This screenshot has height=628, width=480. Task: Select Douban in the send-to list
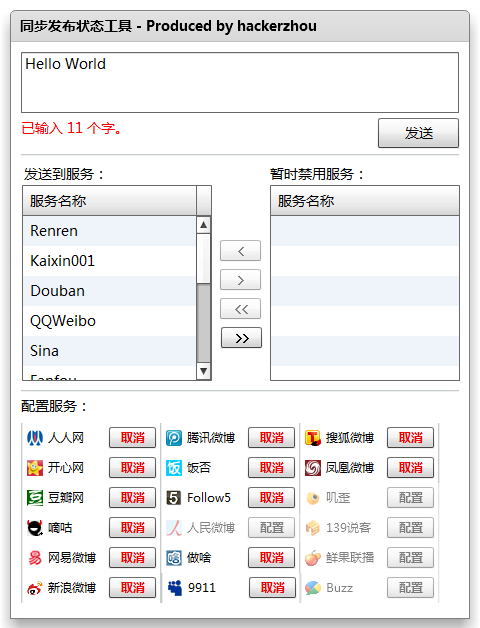109,291
